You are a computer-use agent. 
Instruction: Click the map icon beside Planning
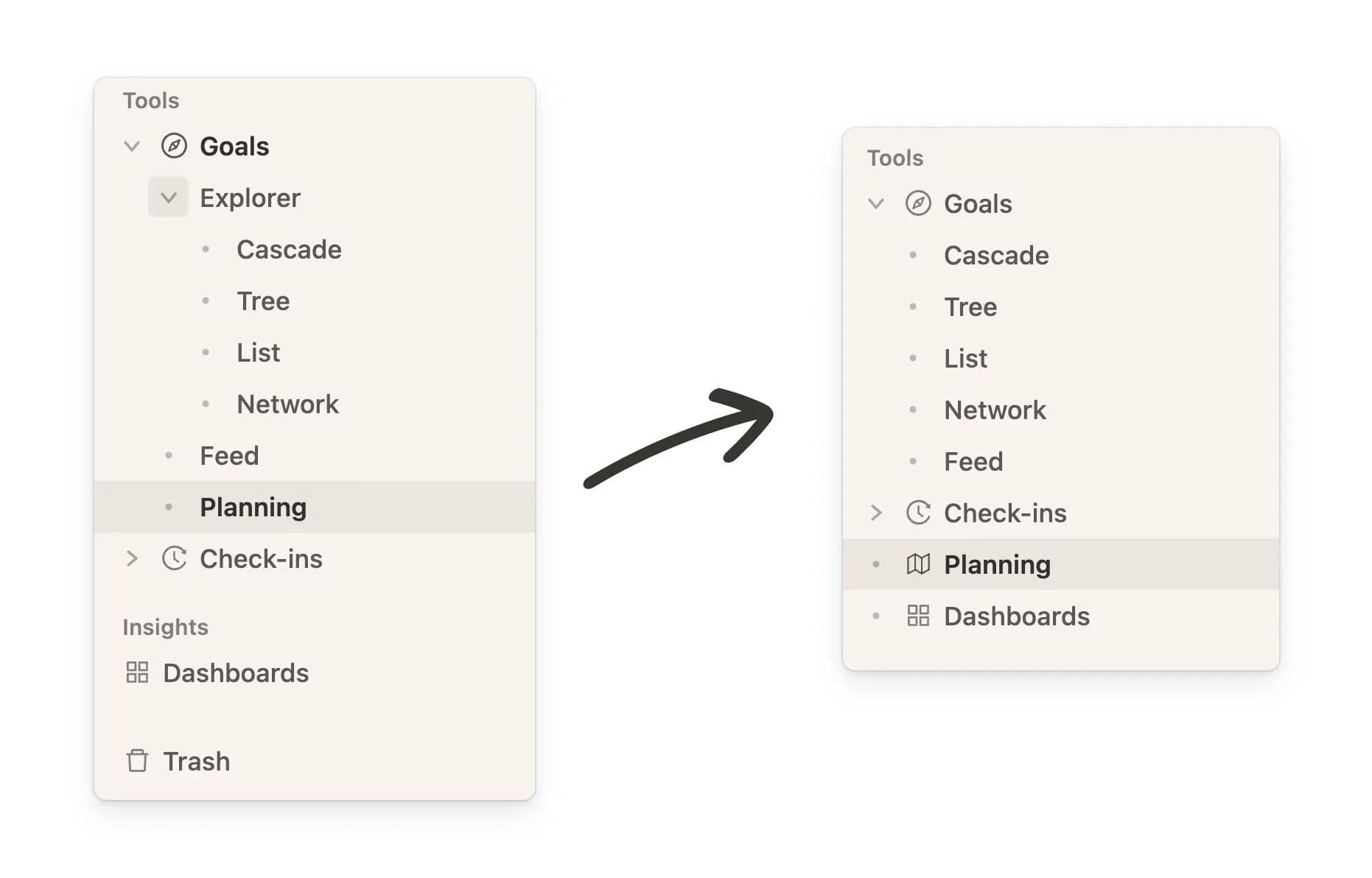click(x=917, y=563)
